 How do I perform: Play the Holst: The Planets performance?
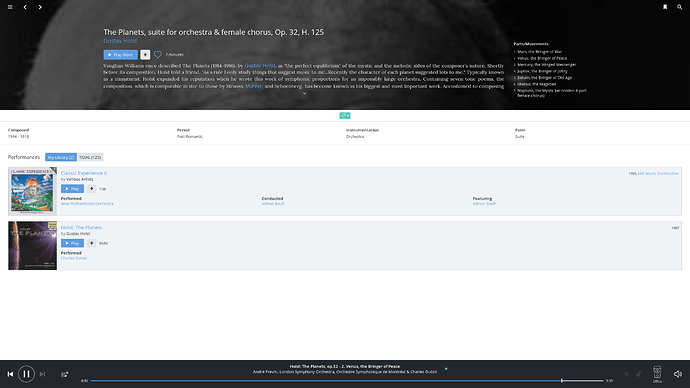[x=72, y=243]
